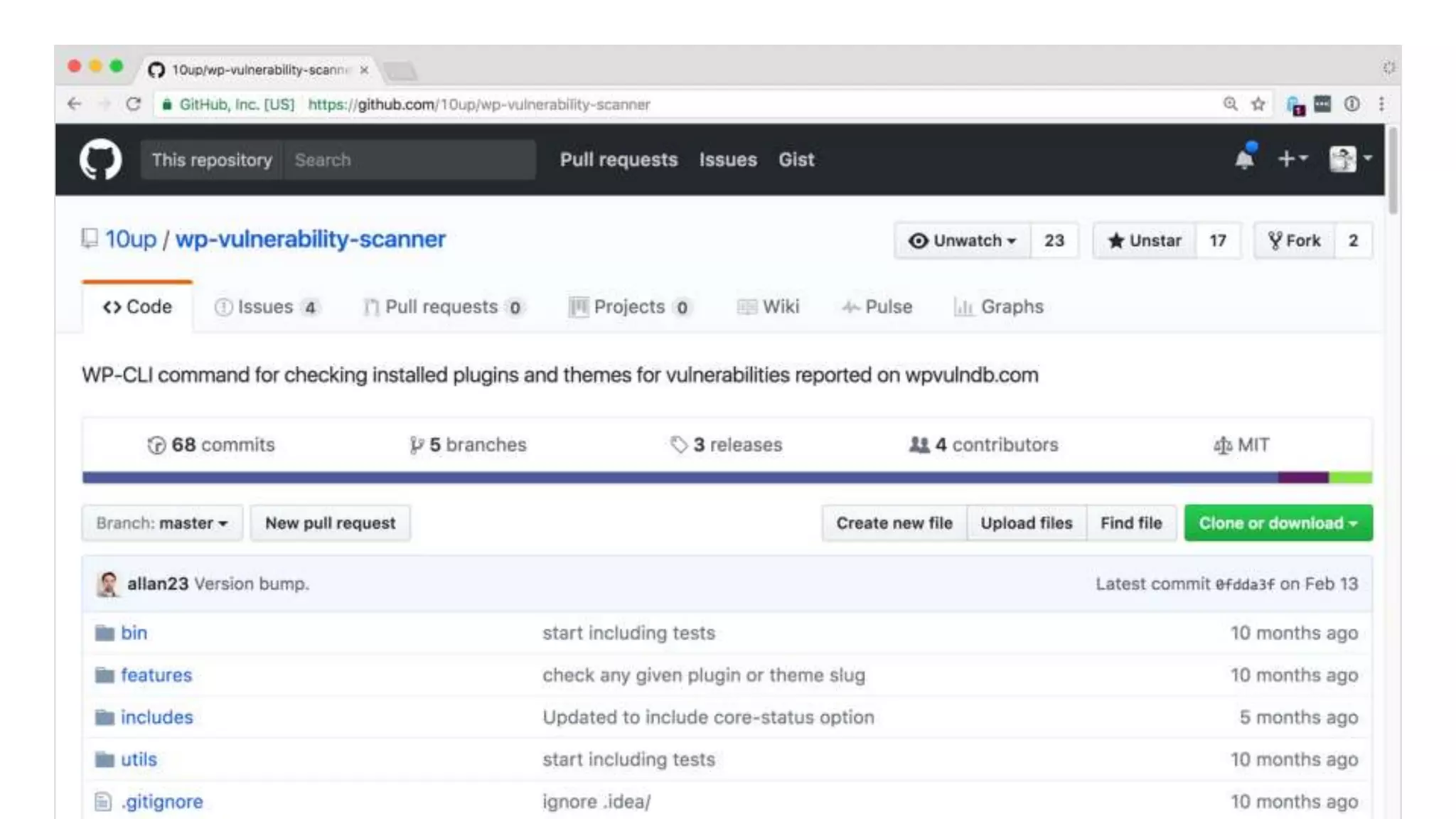Image resolution: width=1456 pixels, height=819 pixels.
Task: Click the GitHub Octocat logo
Action: [100, 159]
